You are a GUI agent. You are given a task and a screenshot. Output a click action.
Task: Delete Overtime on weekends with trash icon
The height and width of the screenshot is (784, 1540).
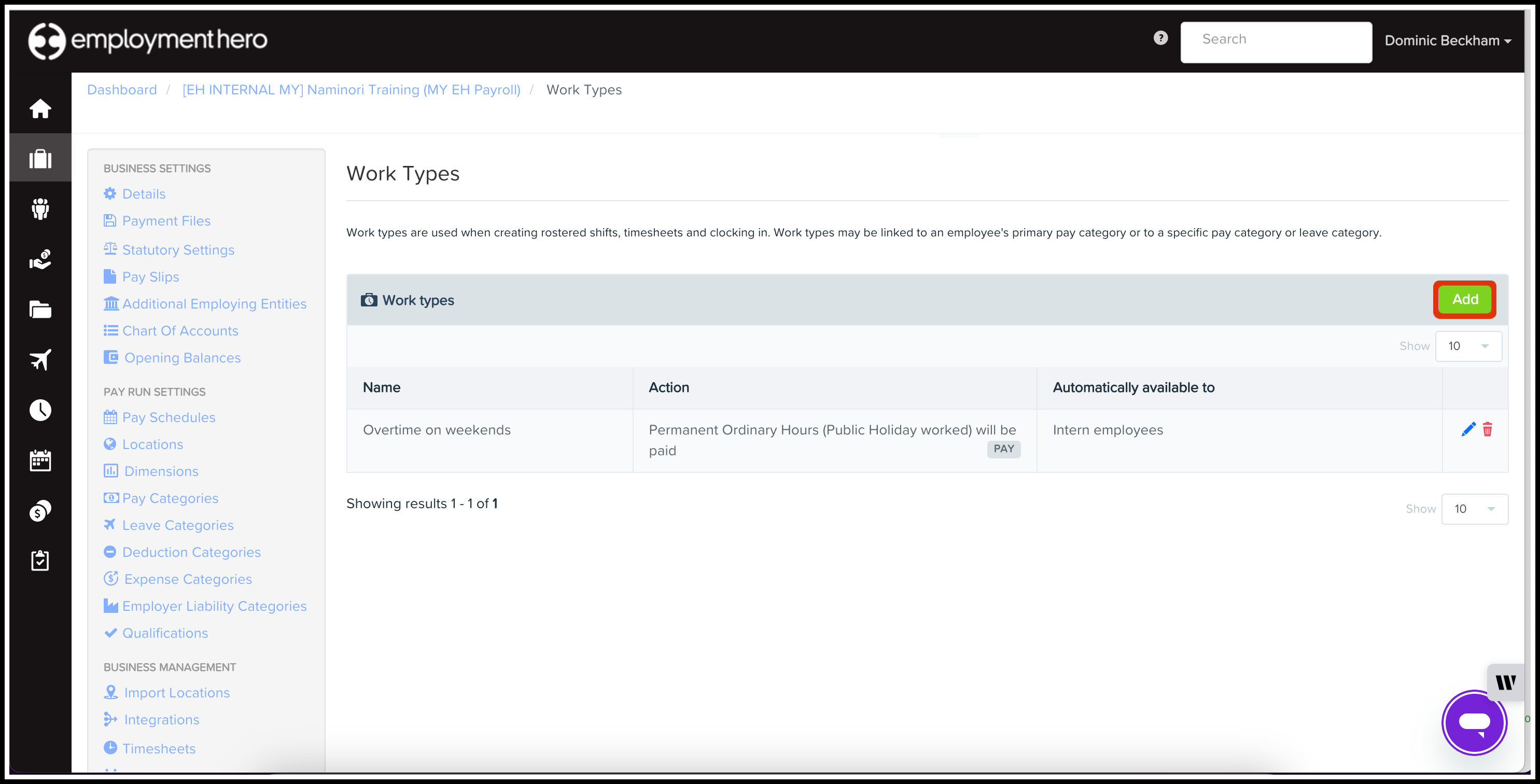[1488, 429]
